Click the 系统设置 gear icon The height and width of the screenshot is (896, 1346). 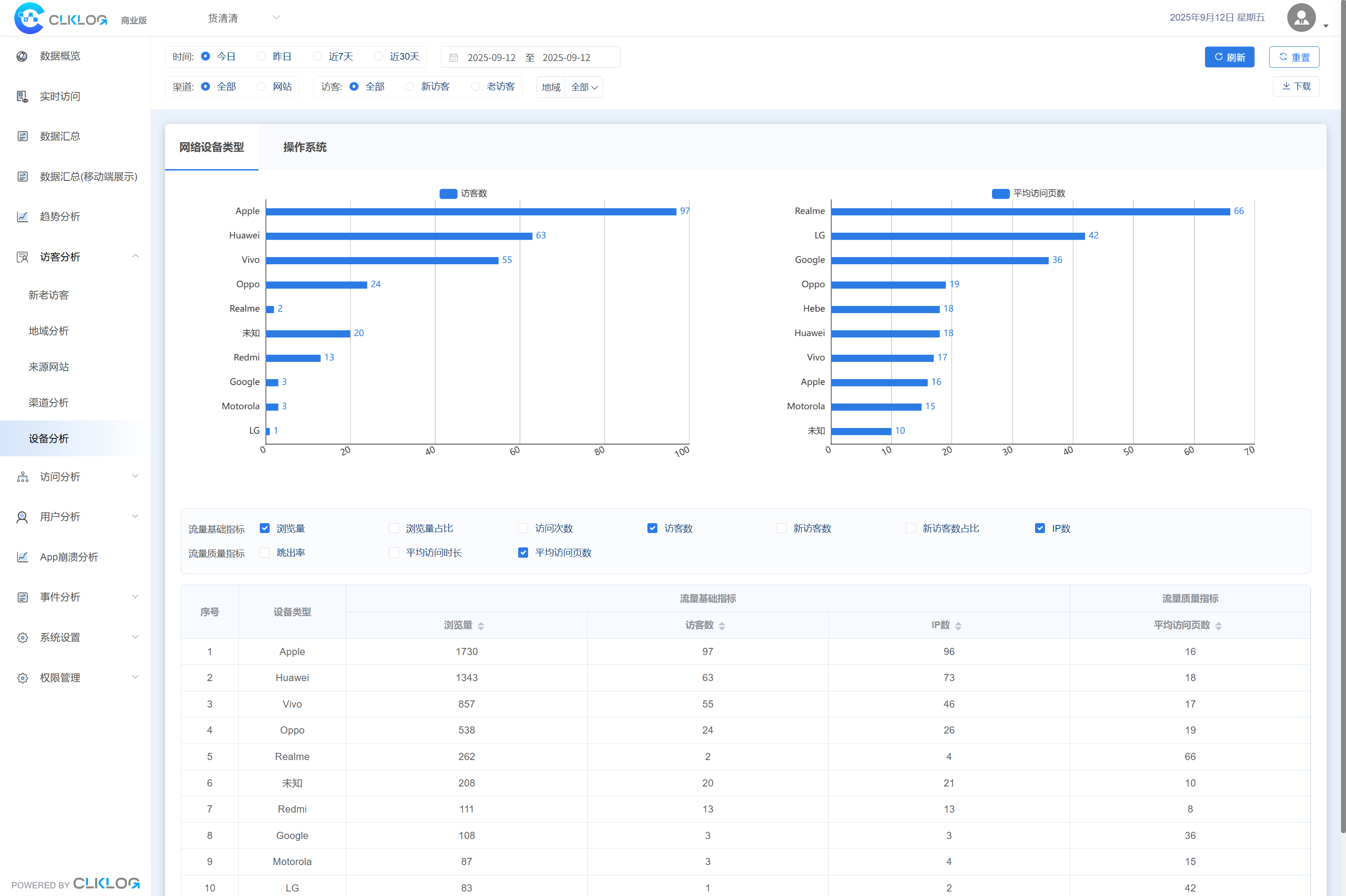pos(22,638)
